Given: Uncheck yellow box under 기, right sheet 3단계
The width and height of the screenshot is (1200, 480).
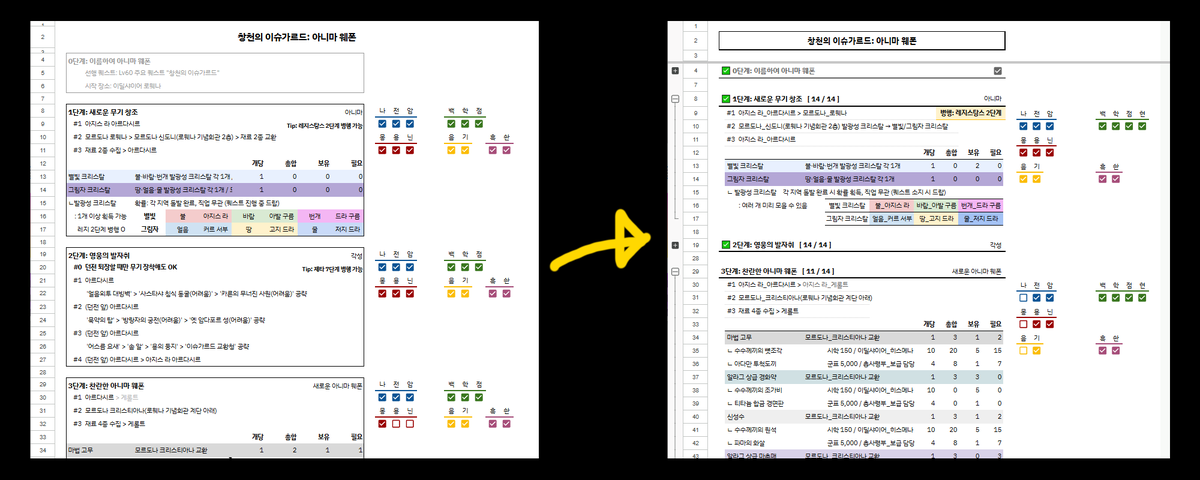Looking at the screenshot, I should click(1036, 350).
